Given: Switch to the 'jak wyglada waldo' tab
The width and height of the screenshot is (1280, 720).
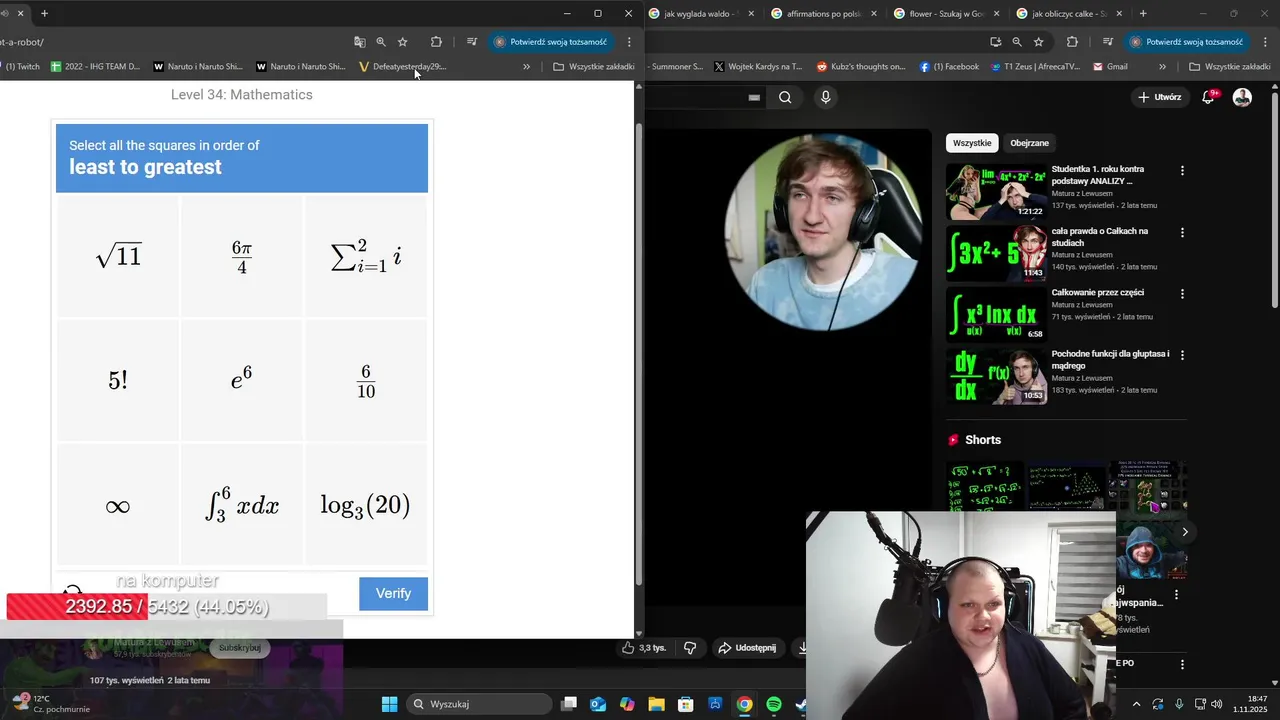Looking at the screenshot, I should [700, 14].
